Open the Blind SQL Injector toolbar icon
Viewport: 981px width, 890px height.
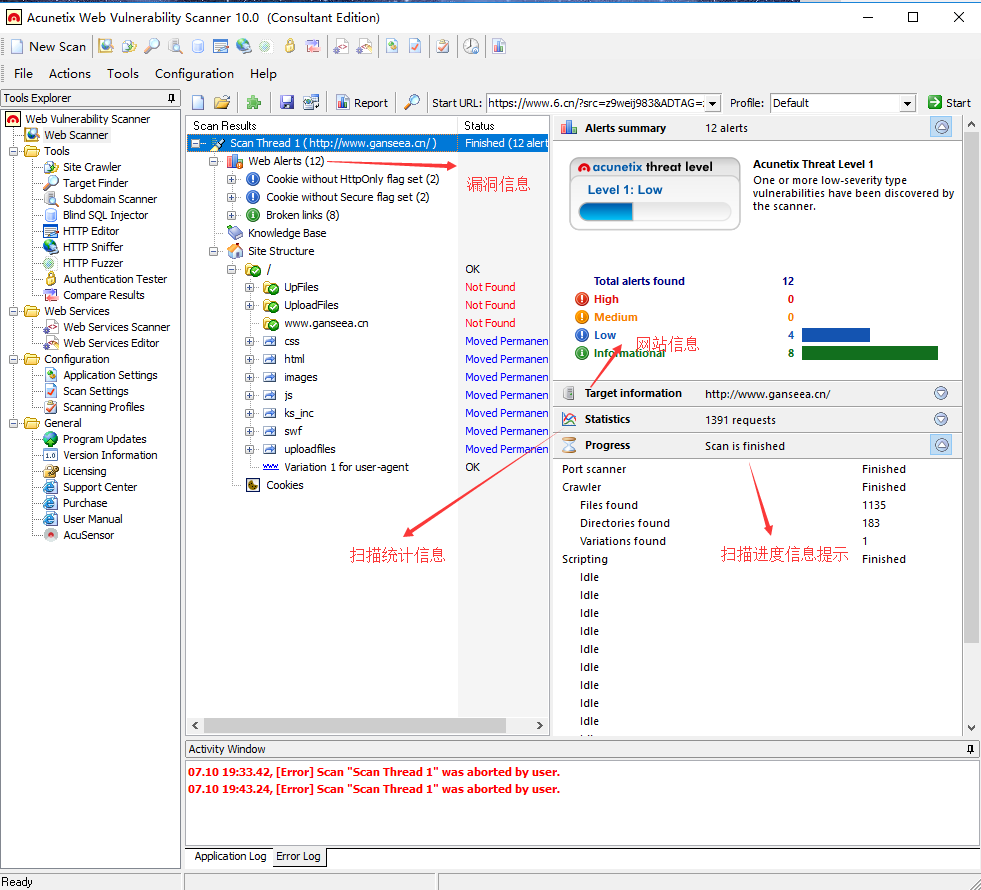pyautogui.click(x=198, y=46)
